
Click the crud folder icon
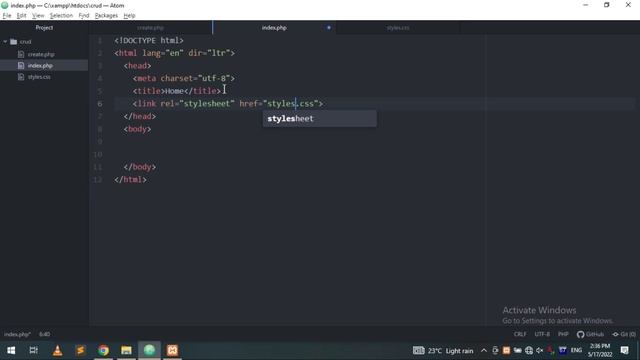(14, 42)
